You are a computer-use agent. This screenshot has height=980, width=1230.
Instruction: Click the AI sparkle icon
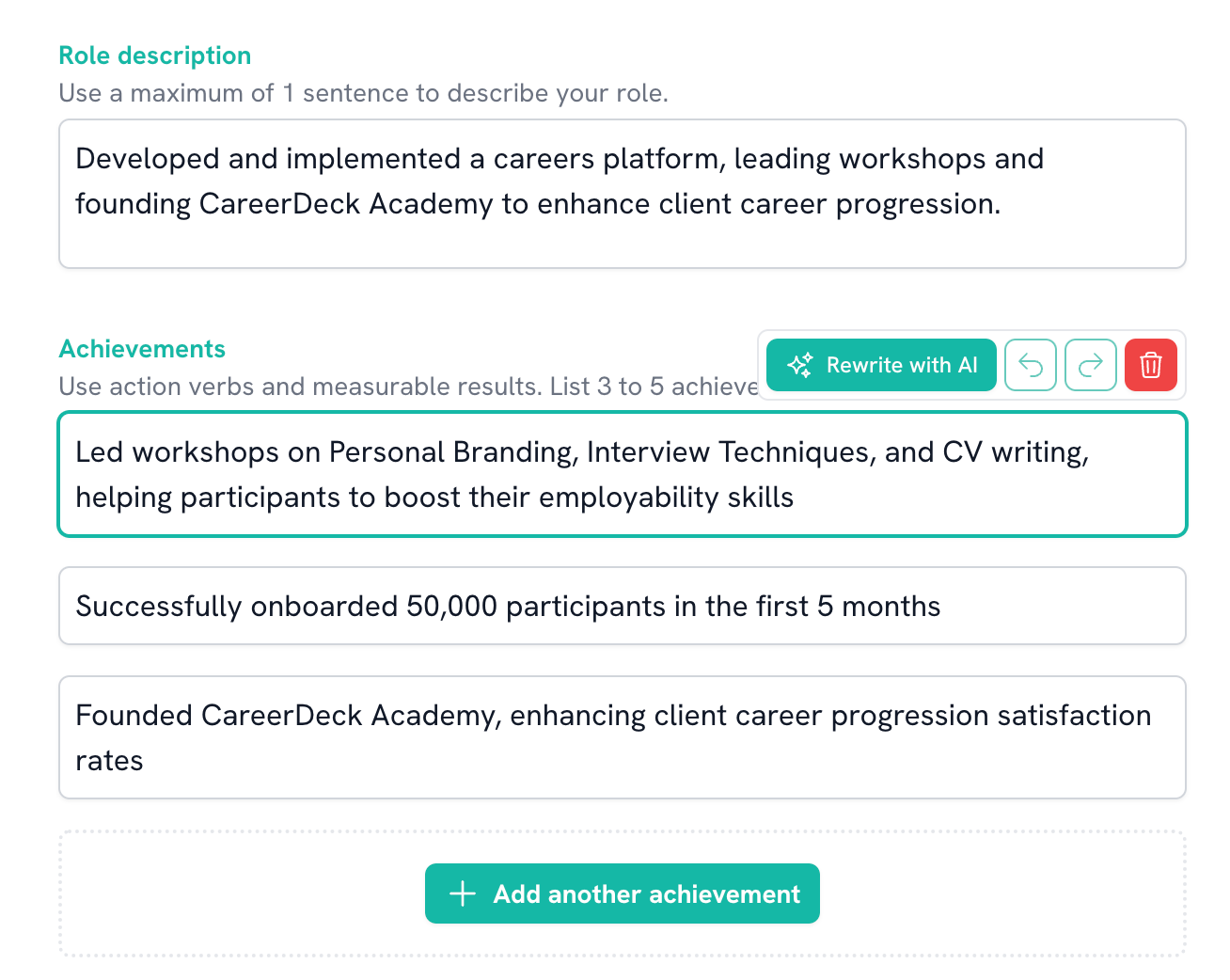coord(800,365)
